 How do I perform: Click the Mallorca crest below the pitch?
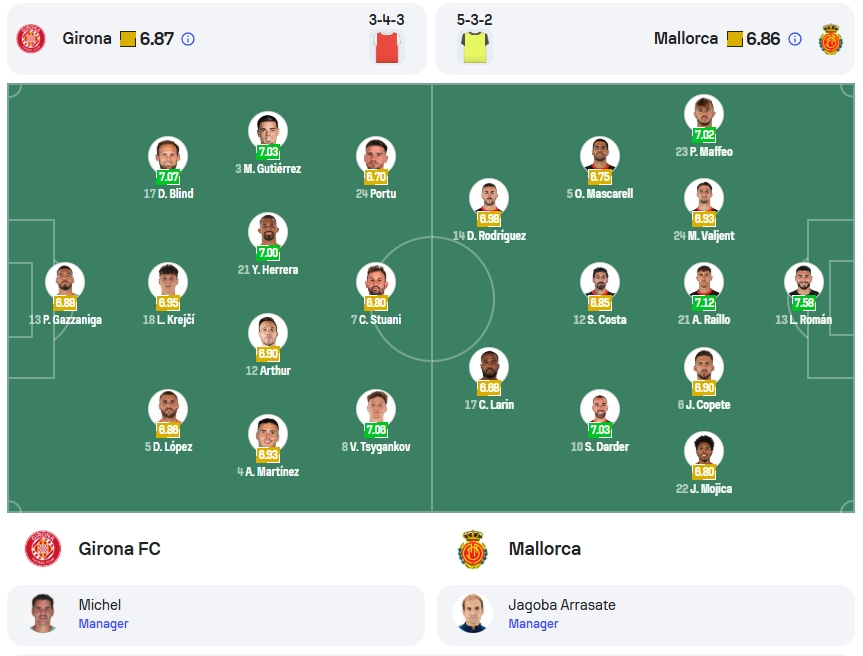coord(473,548)
